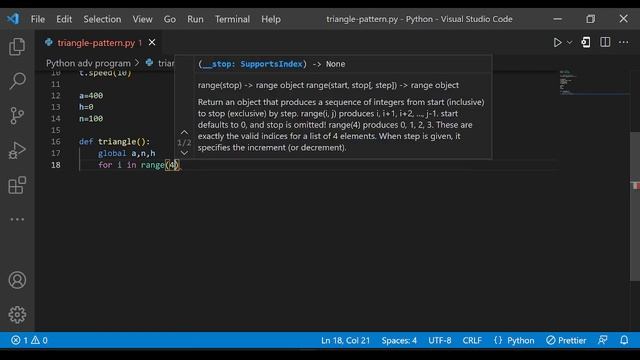Show additional views ellipsis in activity bar
Image resolution: width=640 pixels, height=360 pixels.
click(x=17, y=219)
